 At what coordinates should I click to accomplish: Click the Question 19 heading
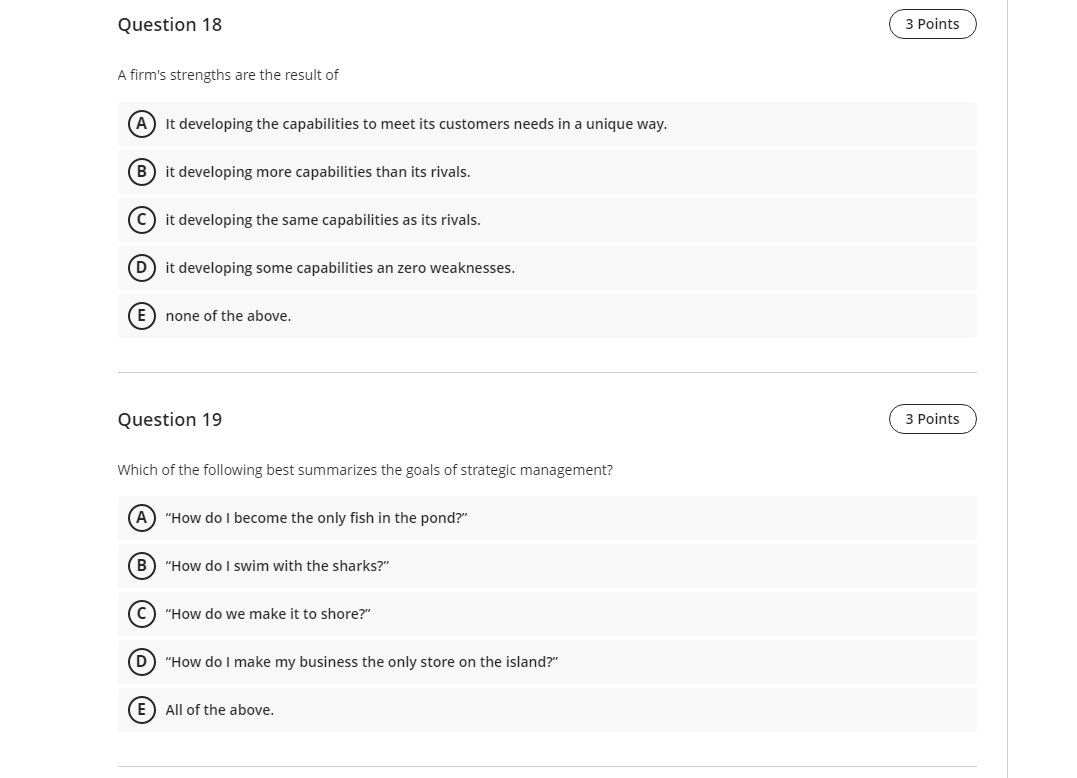click(x=170, y=420)
